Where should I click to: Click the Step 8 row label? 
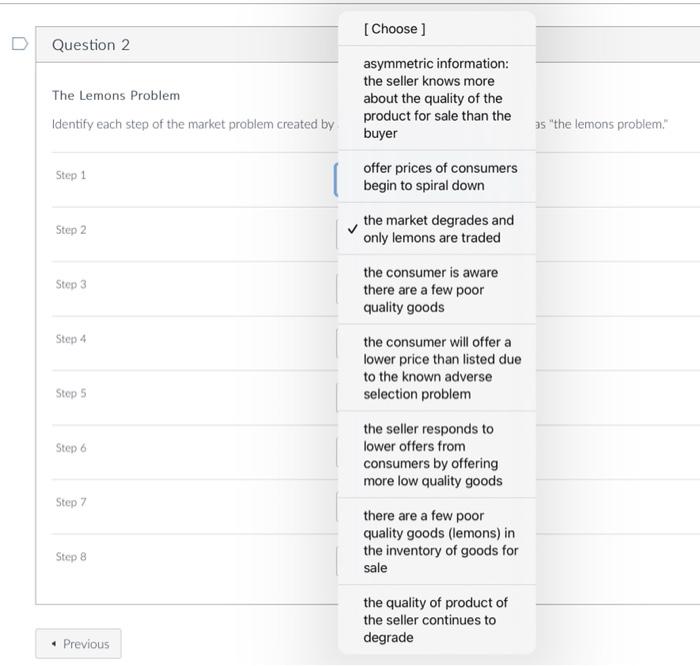[x=71, y=557]
